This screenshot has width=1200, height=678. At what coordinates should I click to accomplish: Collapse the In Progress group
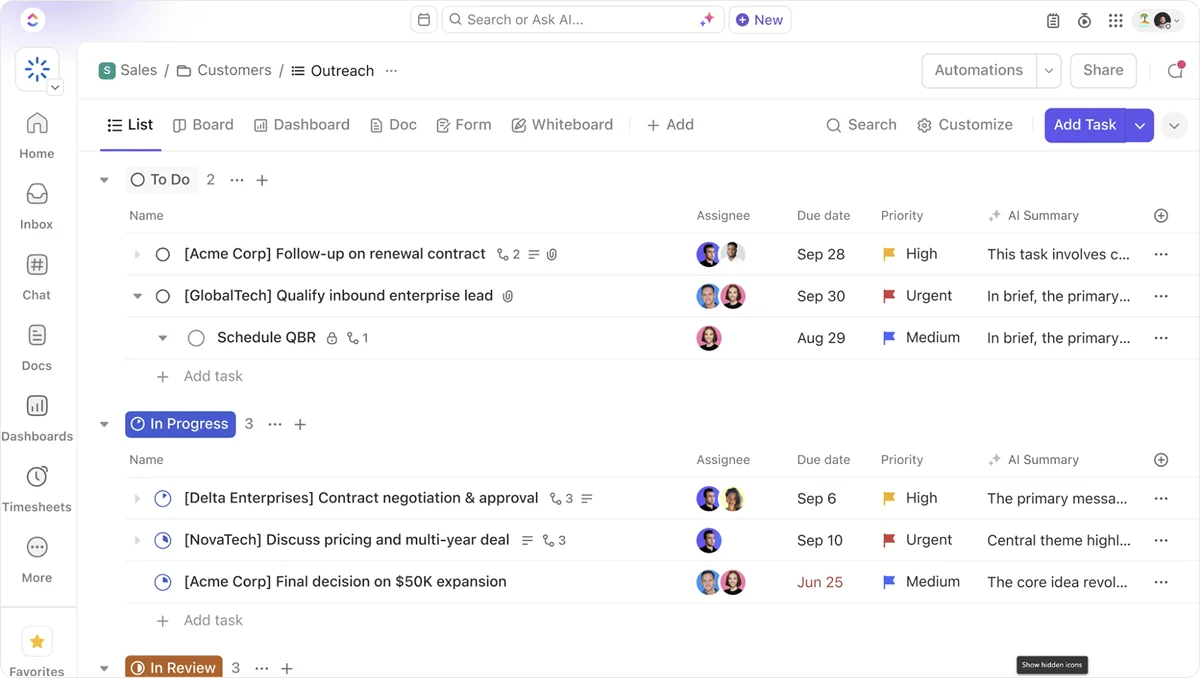[x=104, y=424]
